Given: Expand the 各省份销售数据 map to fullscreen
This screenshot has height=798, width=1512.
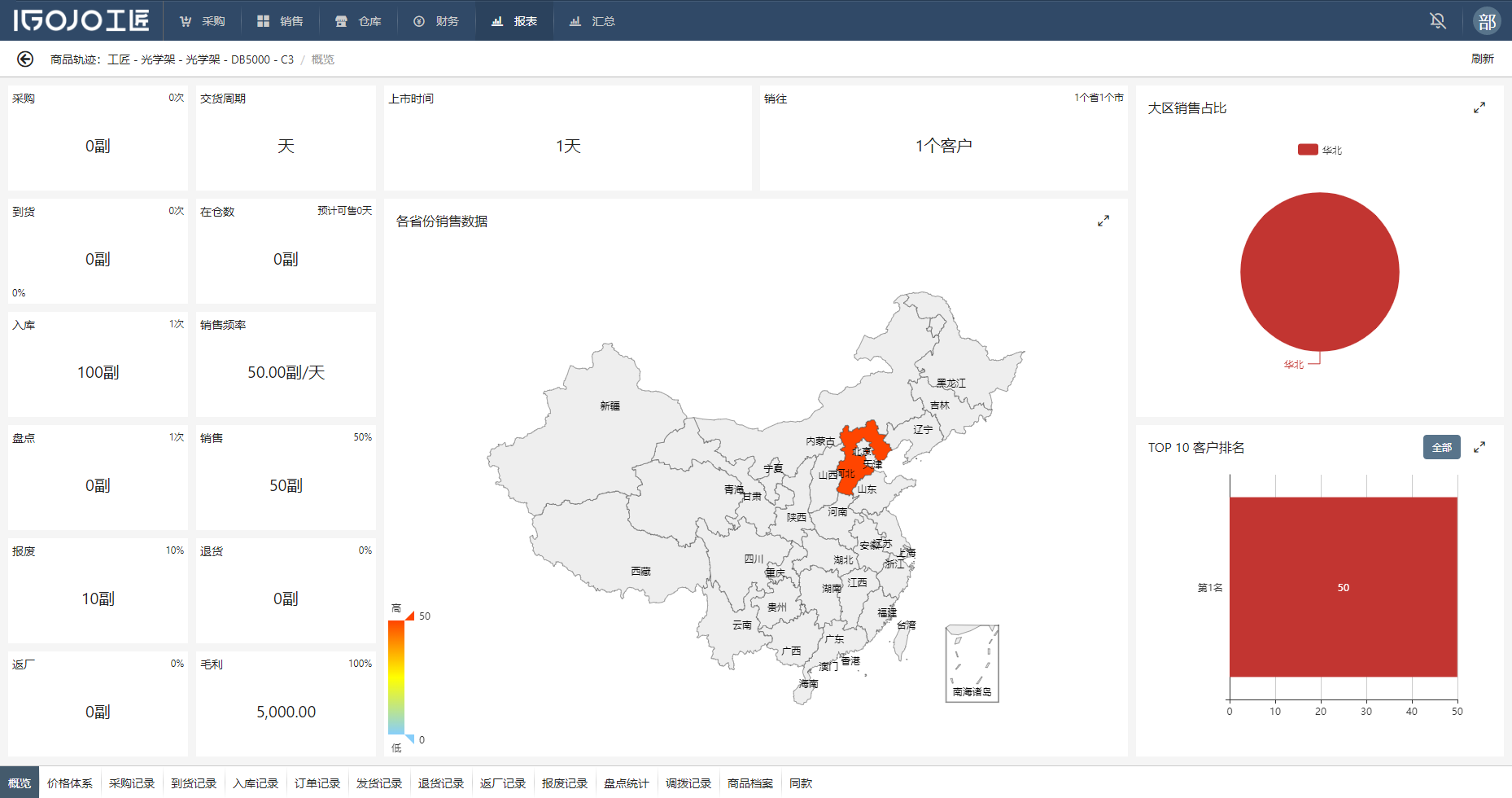Looking at the screenshot, I should (1103, 221).
